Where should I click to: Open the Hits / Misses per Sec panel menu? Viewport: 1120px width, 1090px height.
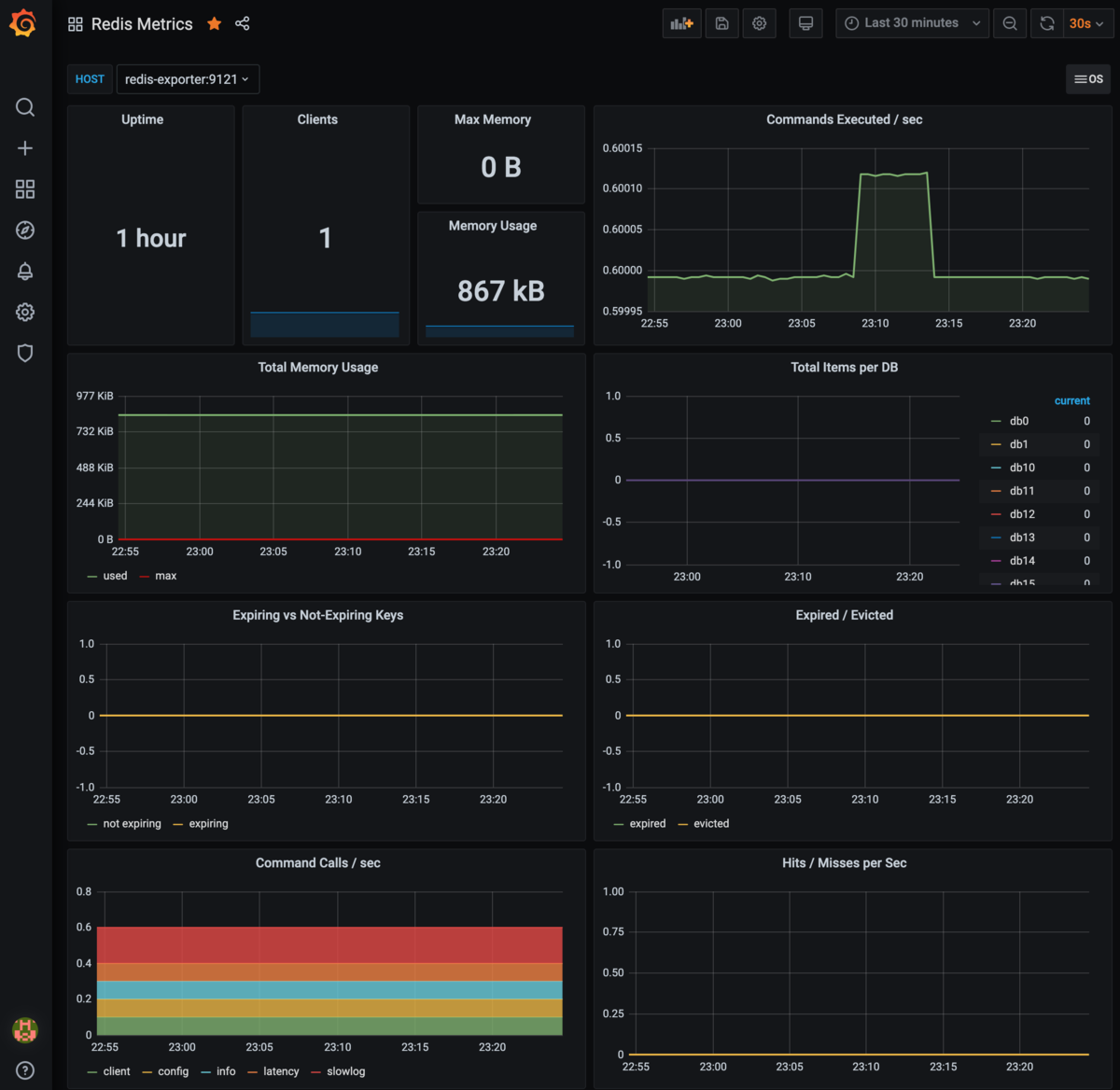click(x=845, y=863)
